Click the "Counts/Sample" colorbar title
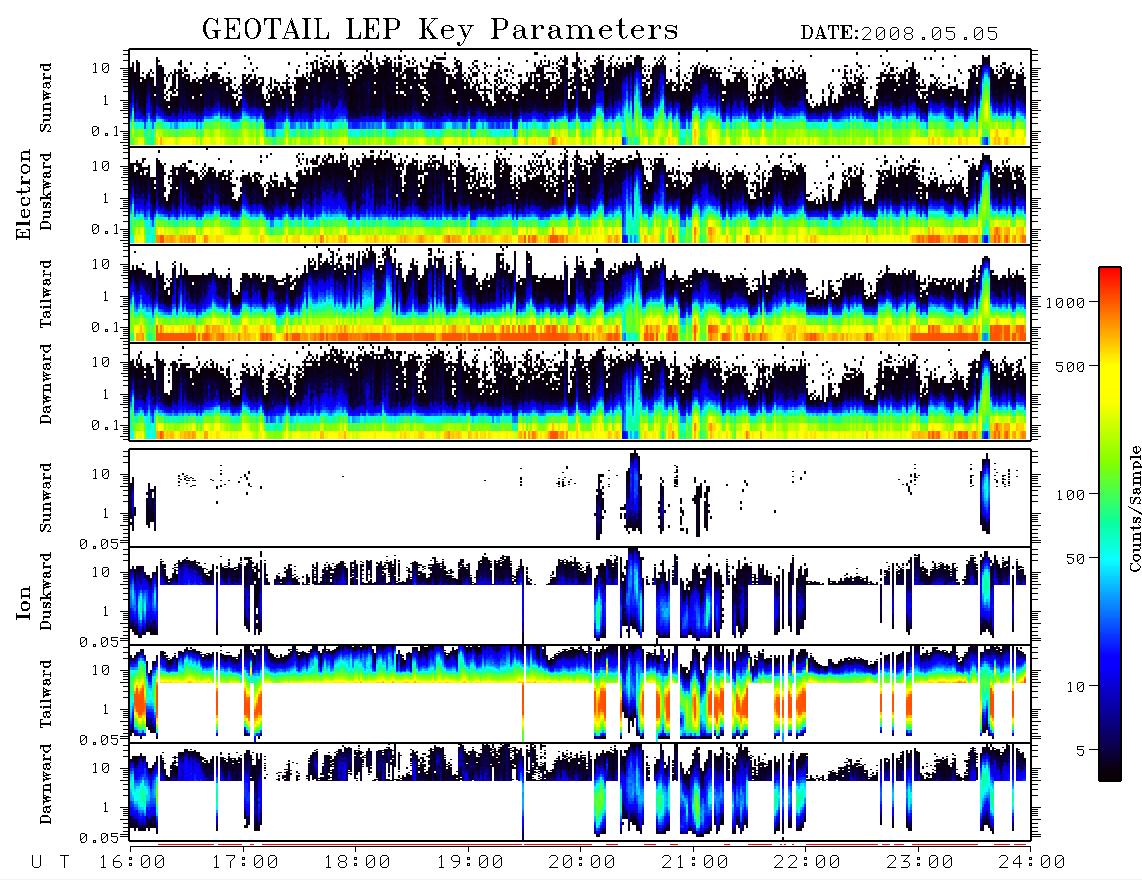1142x880 pixels. [x=1134, y=508]
